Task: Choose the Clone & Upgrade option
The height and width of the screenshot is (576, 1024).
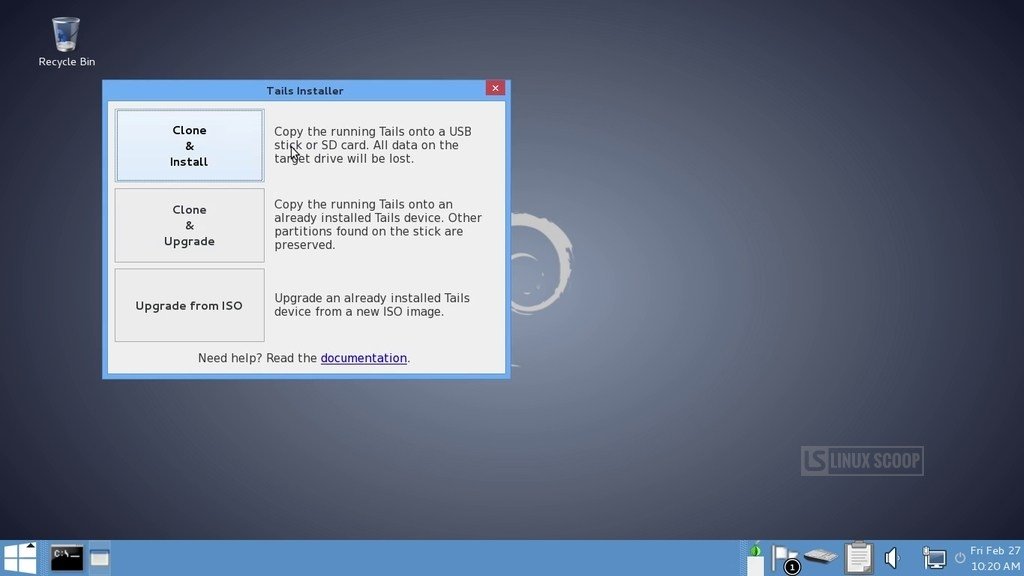Action: pyautogui.click(x=189, y=225)
